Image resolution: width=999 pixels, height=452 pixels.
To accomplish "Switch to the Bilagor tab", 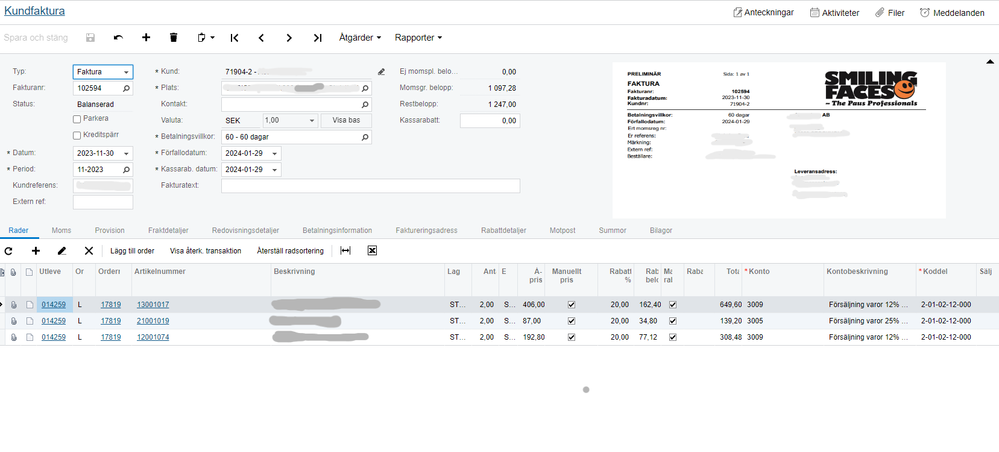I will point(661,230).
